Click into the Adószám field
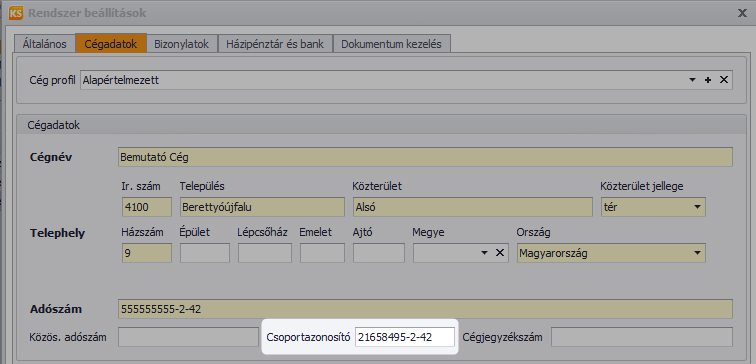The height and width of the screenshot is (364, 756). (x=425, y=309)
